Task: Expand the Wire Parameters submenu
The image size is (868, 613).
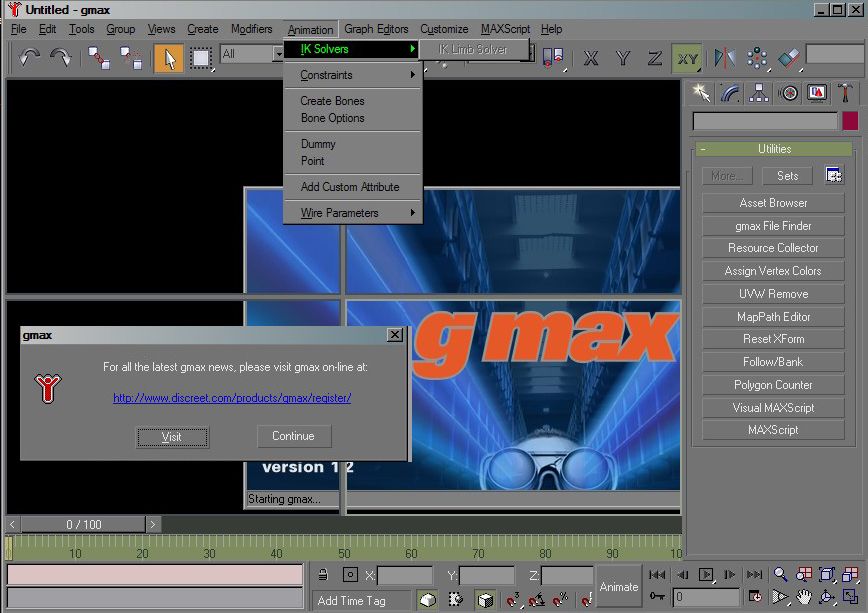Action: (353, 213)
